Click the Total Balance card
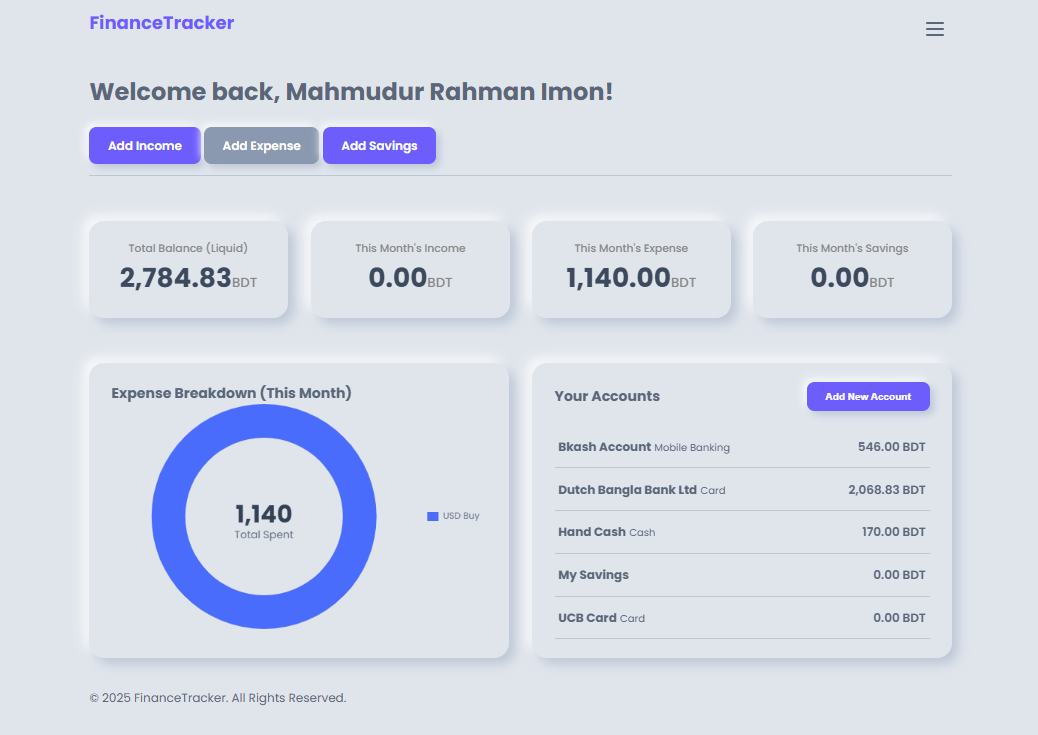The height and width of the screenshot is (735, 1038). point(188,268)
